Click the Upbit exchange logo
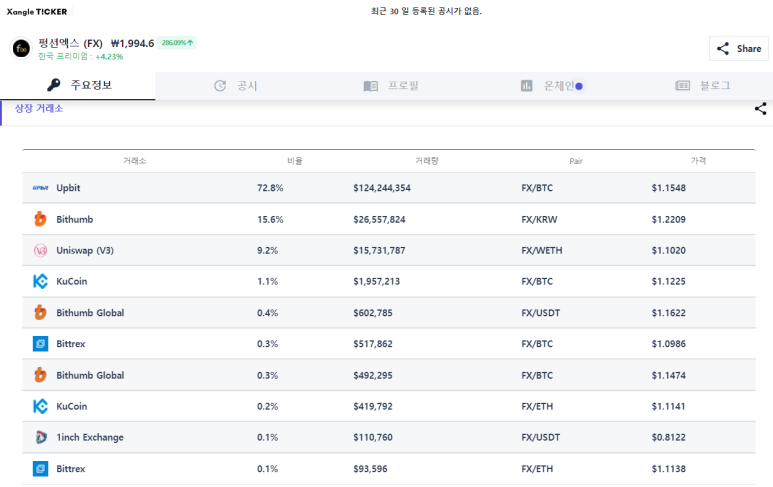 [40, 188]
